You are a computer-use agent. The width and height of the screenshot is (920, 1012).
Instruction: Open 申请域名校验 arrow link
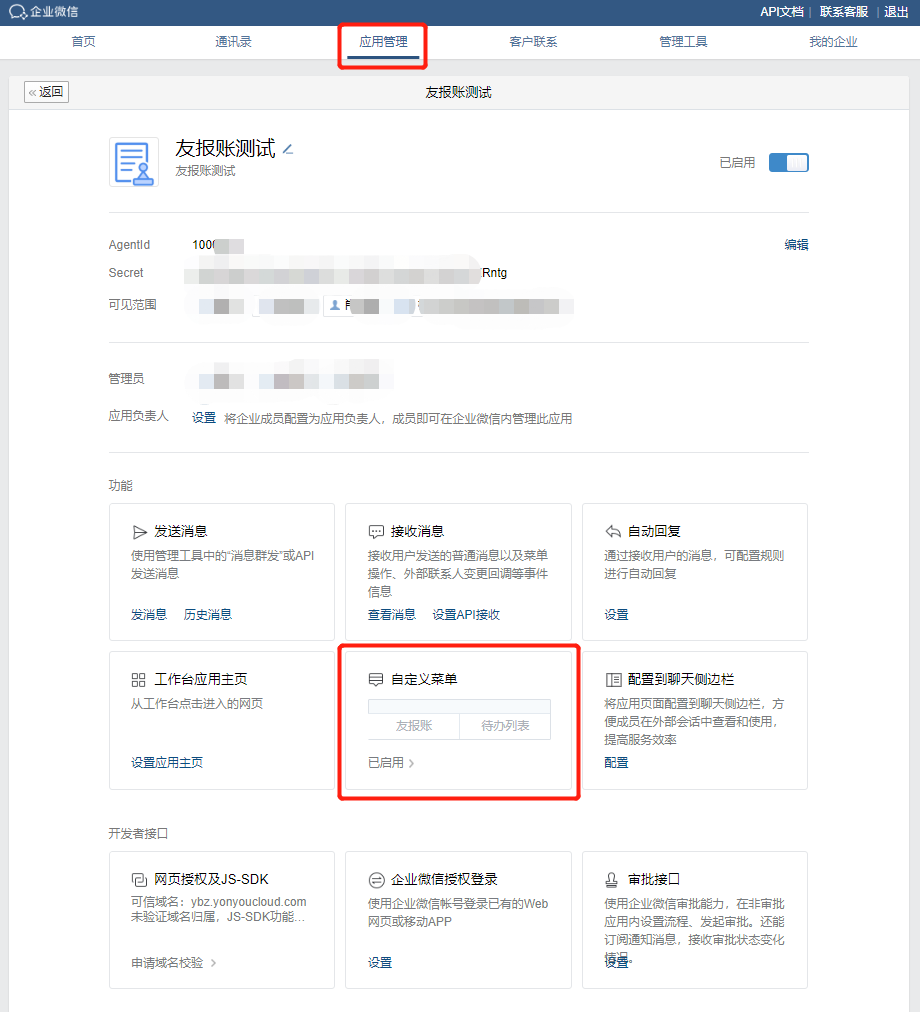coord(213,963)
